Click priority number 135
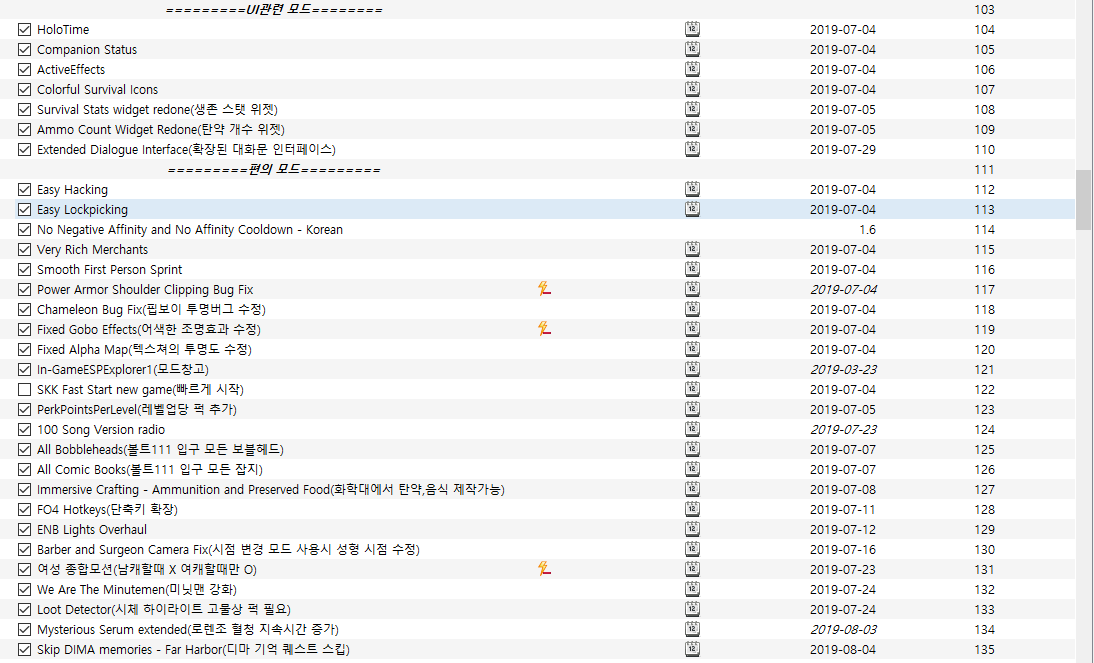The height and width of the screenshot is (663, 1094). pos(984,649)
